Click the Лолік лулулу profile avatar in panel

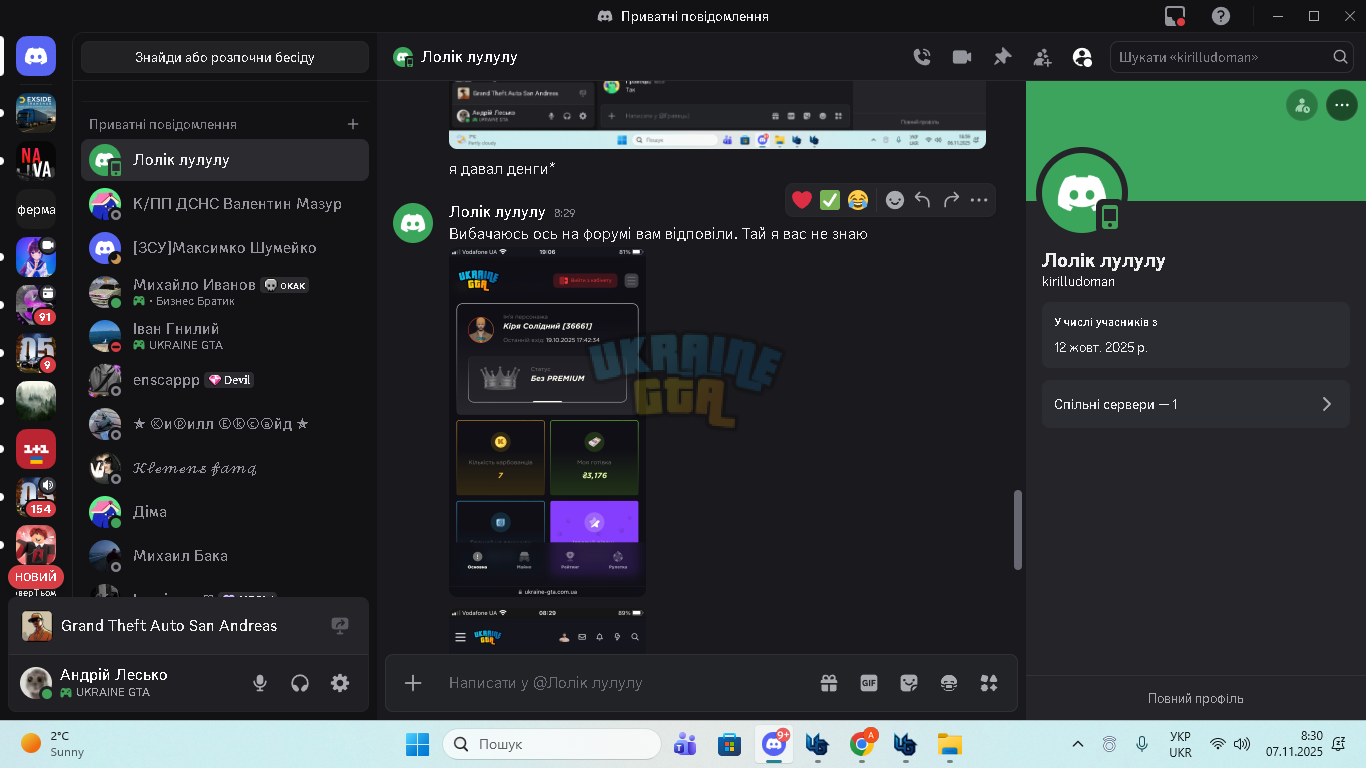1082,191
